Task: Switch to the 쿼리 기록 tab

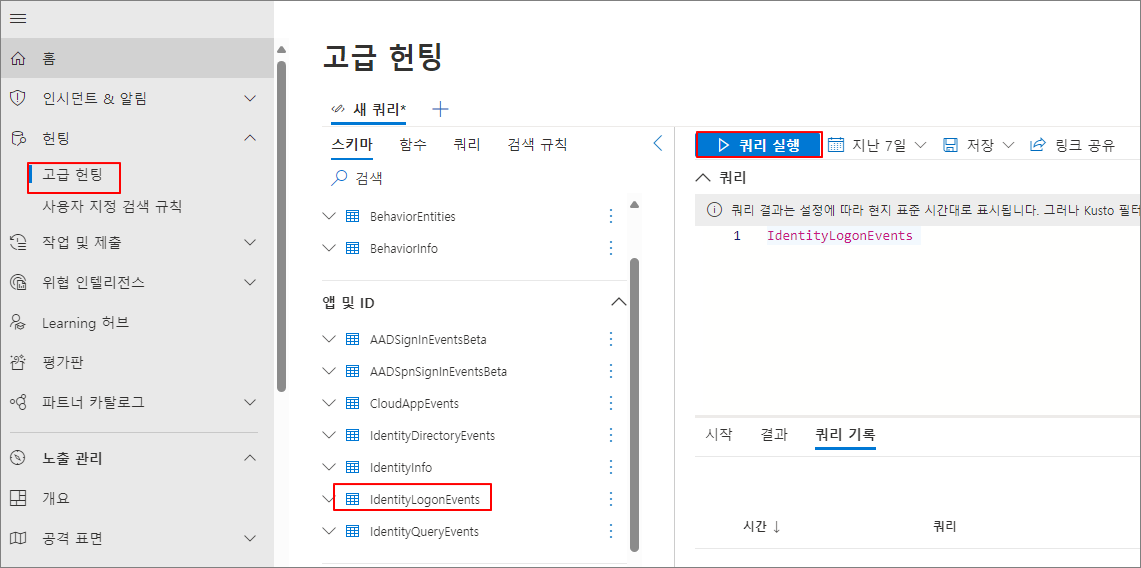Action: click(x=845, y=435)
